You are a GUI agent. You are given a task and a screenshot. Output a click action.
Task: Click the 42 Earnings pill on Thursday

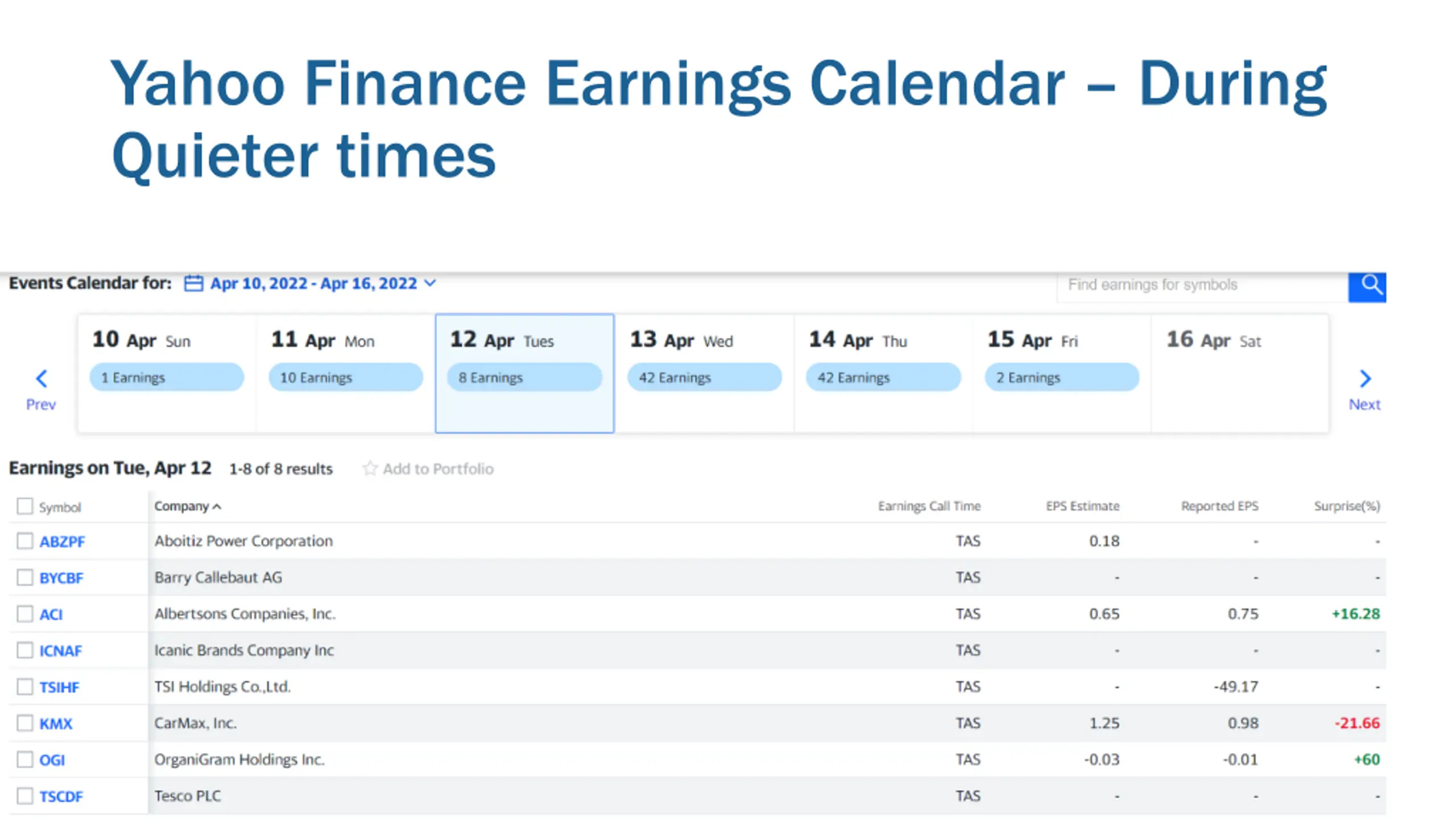coord(883,377)
